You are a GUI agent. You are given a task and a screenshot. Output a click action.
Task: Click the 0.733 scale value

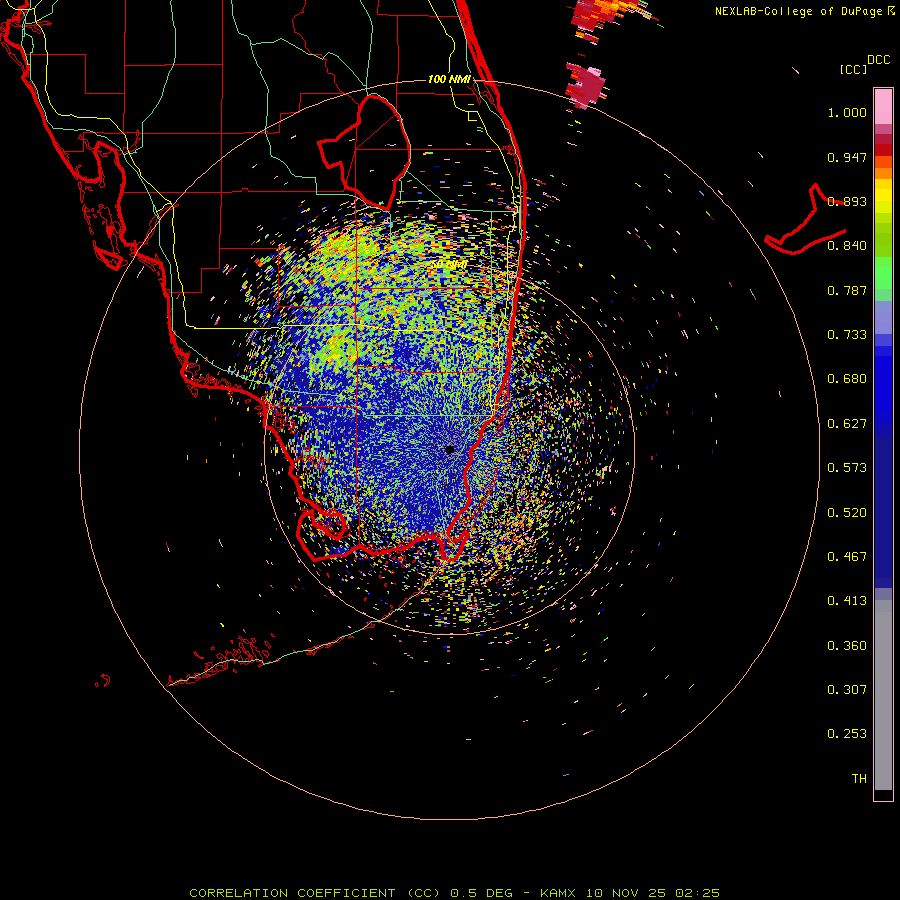point(847,335)
